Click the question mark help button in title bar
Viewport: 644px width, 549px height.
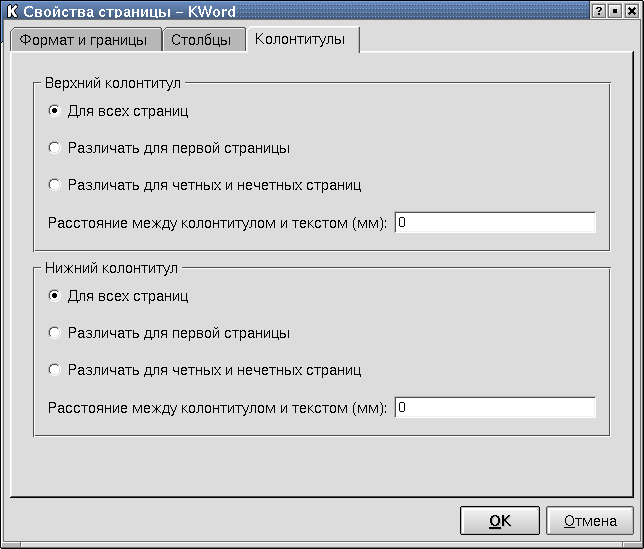tap(598, 11)
